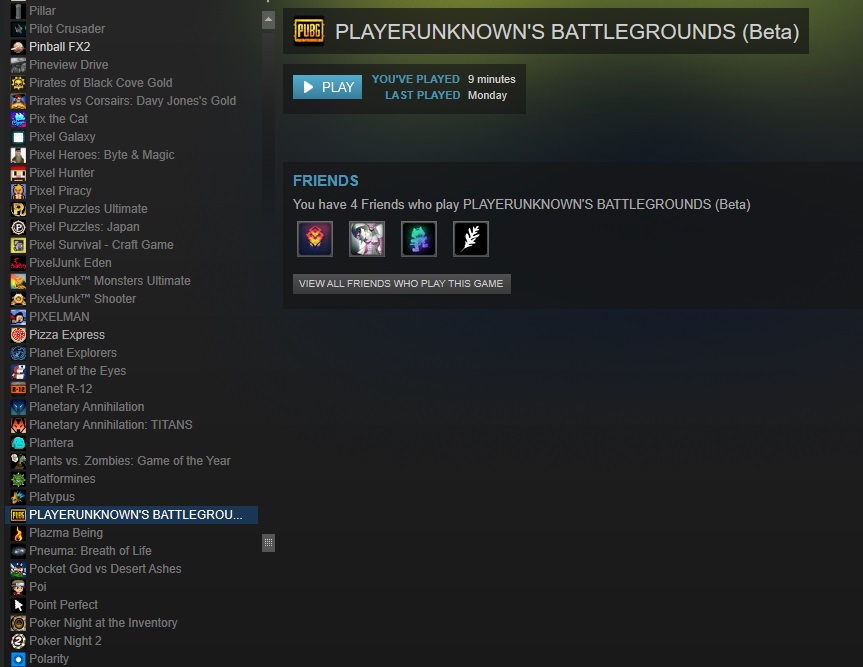Click the PixelJunk Shooter icon
The image size is (863, 667).
[x=18, y=299]
